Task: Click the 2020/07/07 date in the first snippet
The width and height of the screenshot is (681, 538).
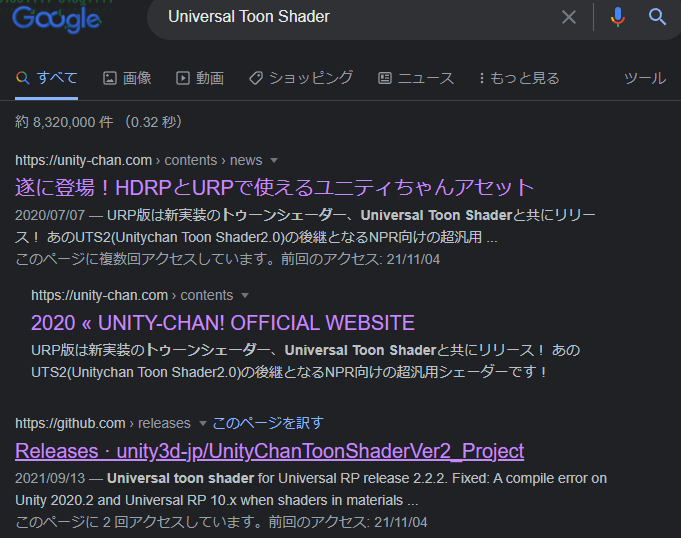Action: 50,215
